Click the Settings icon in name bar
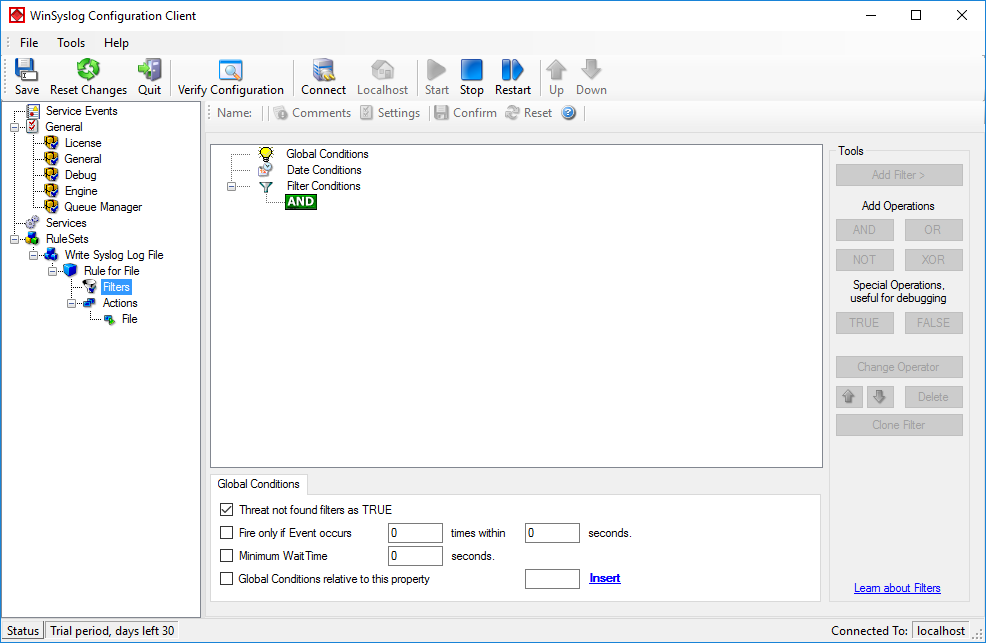 [x=367, y=113]
